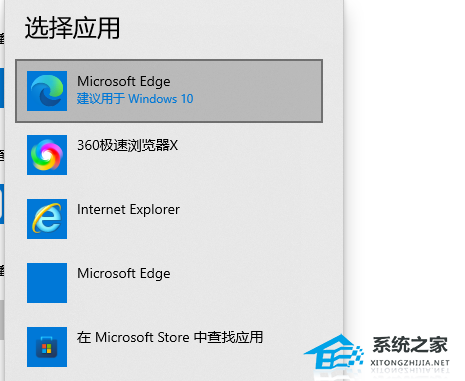The height and width of the screenshot is (381, 465).
Task: Choose the 360极速浏览器X text entry
Action: pos(128,146)
